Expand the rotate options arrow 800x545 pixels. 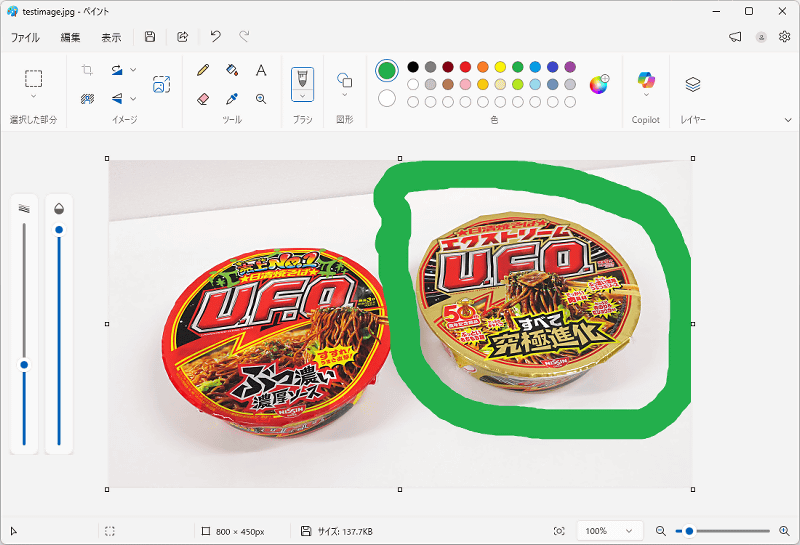pos(133,70)
